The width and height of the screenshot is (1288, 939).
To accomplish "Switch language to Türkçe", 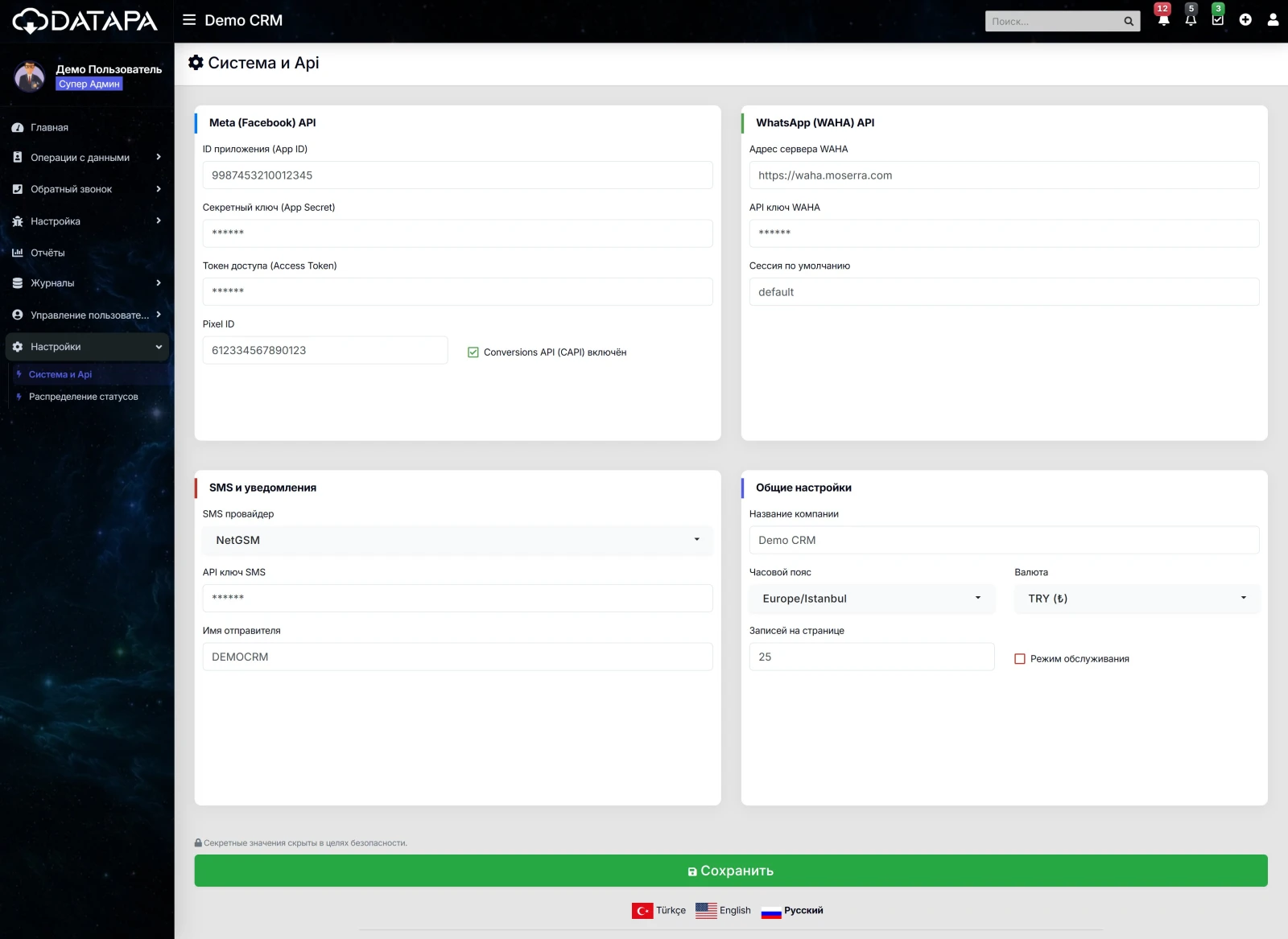I will coord(671,911).
